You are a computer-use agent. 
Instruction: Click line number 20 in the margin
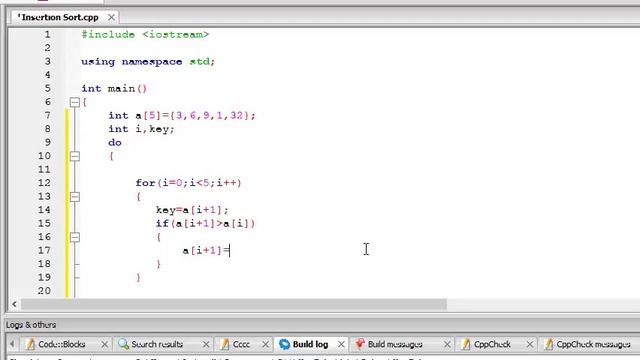pyautogui.click(x=44, y=291)
